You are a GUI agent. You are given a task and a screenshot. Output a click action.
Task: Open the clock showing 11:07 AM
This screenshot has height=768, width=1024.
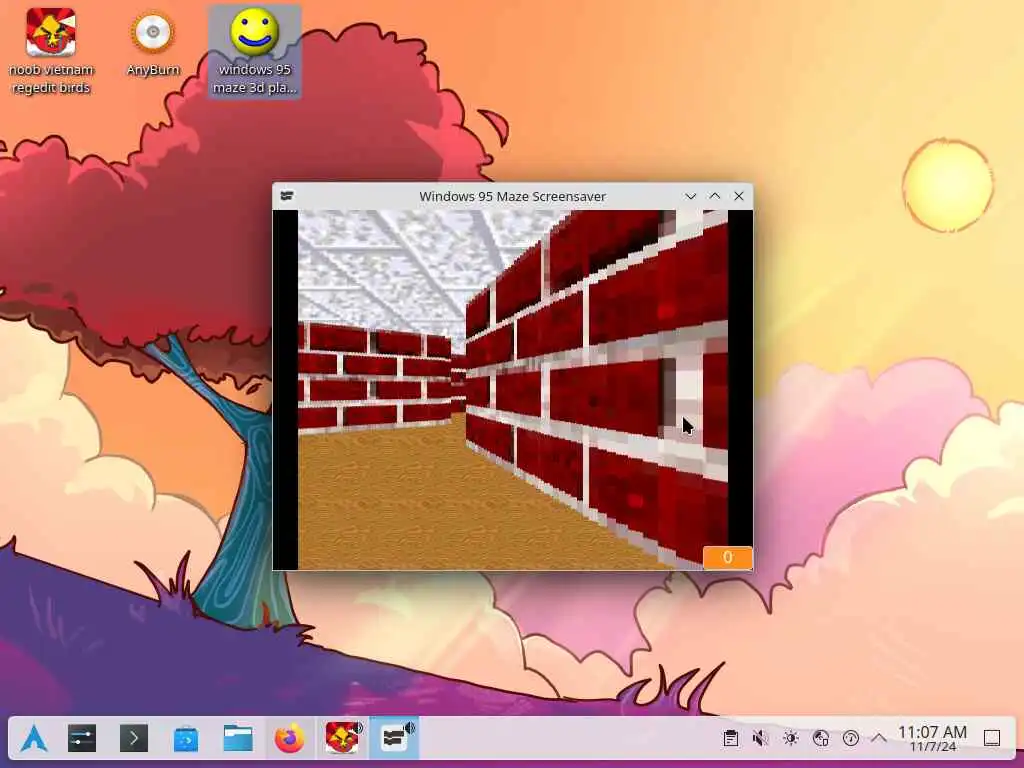pos(933,739)
